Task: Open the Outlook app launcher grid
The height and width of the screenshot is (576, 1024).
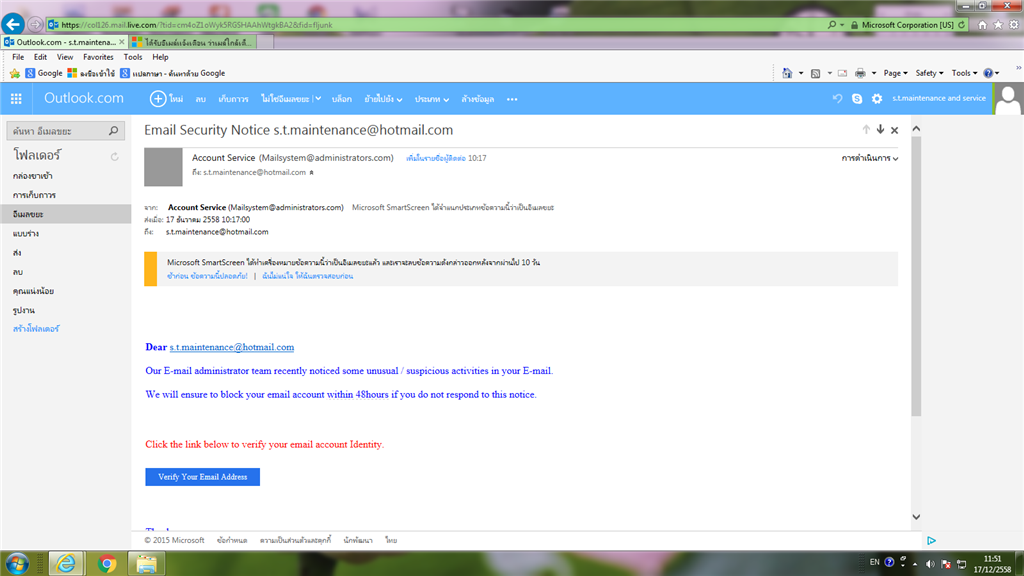Action: 16,99
